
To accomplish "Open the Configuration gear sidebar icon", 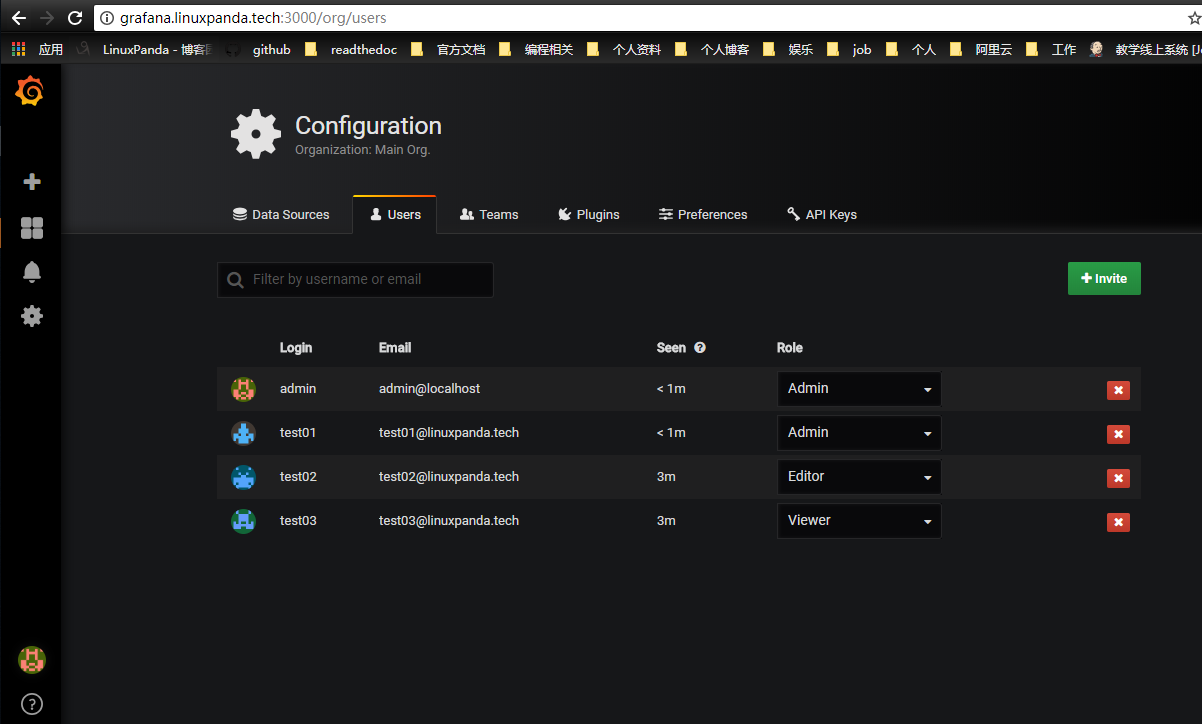I will 32,316.
